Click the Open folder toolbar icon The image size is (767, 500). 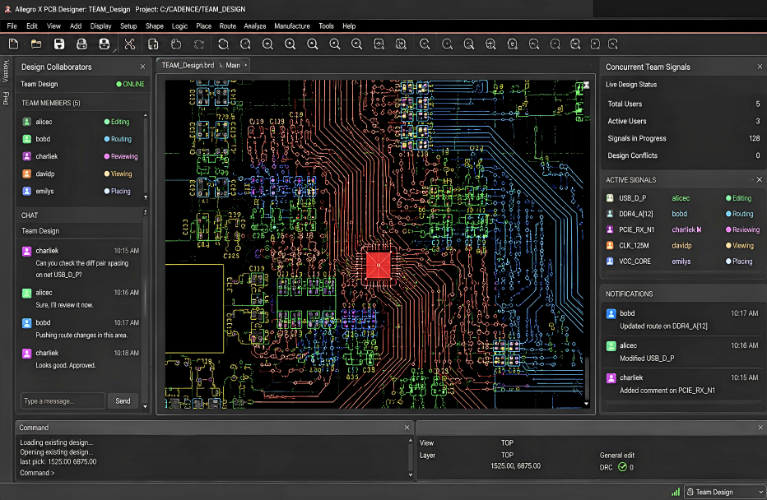point(36,45)
